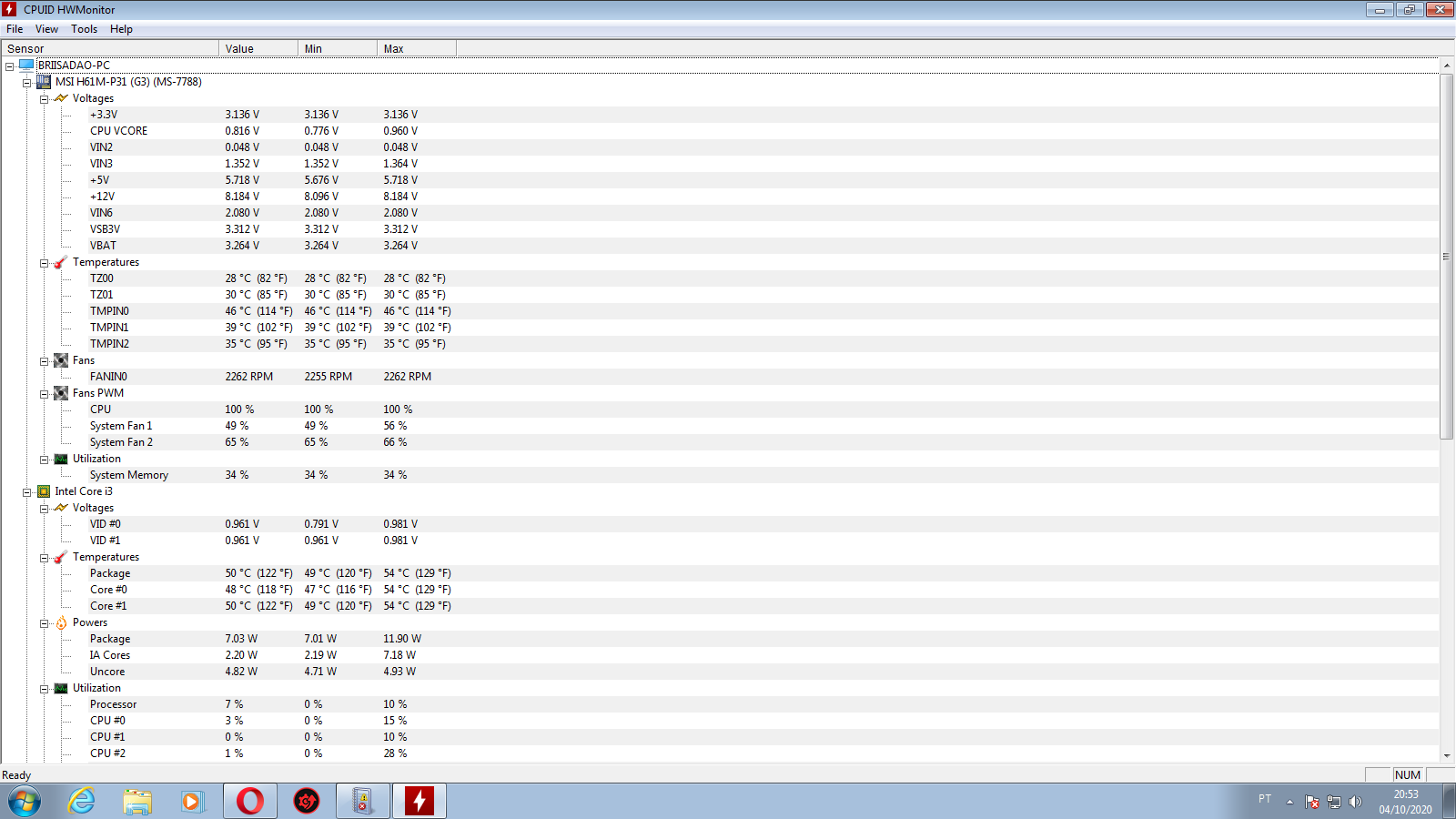Collapse the Powers node
Image resolution: width=1456 pixels, height=819 pixels.
click(x=44, y=623)
